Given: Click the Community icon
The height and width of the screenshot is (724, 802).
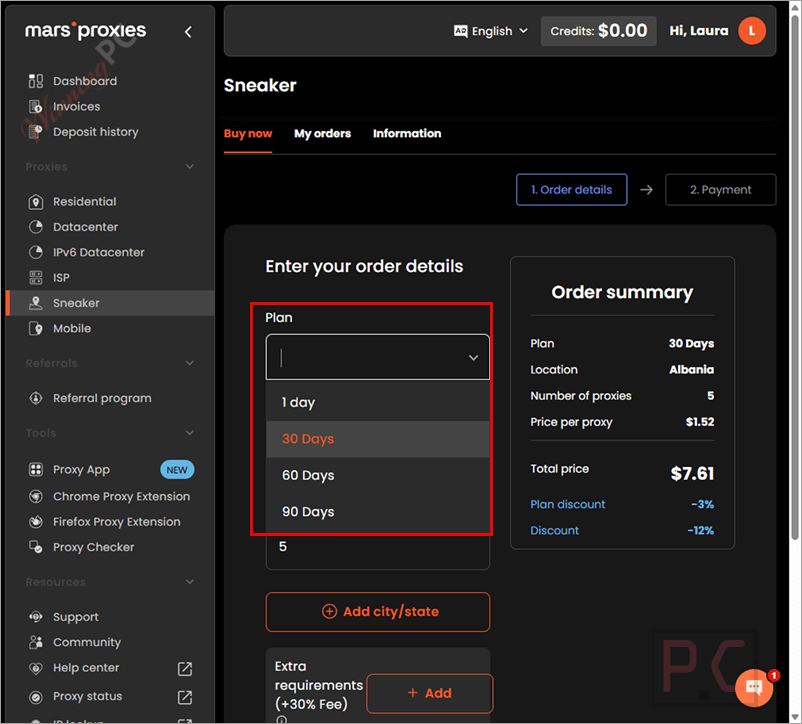Looking at the screenshot, I should tap(36, 642).
